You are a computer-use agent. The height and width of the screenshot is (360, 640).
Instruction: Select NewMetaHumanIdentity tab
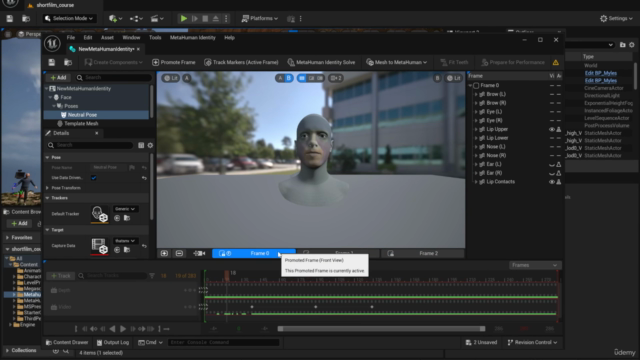pos(105,49)
